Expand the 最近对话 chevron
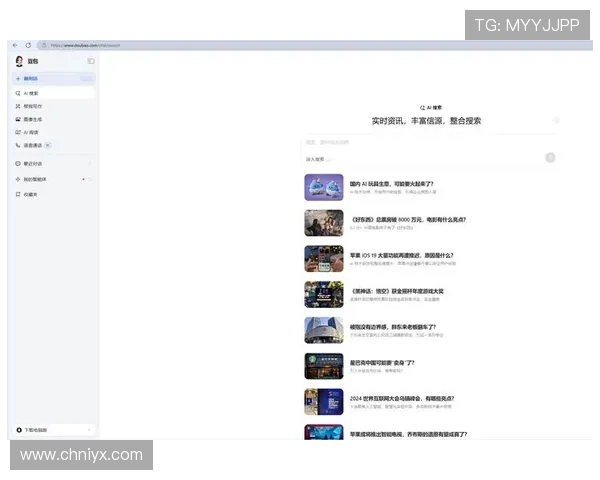This screenshot has height=480, width=600. coord(90,163)
